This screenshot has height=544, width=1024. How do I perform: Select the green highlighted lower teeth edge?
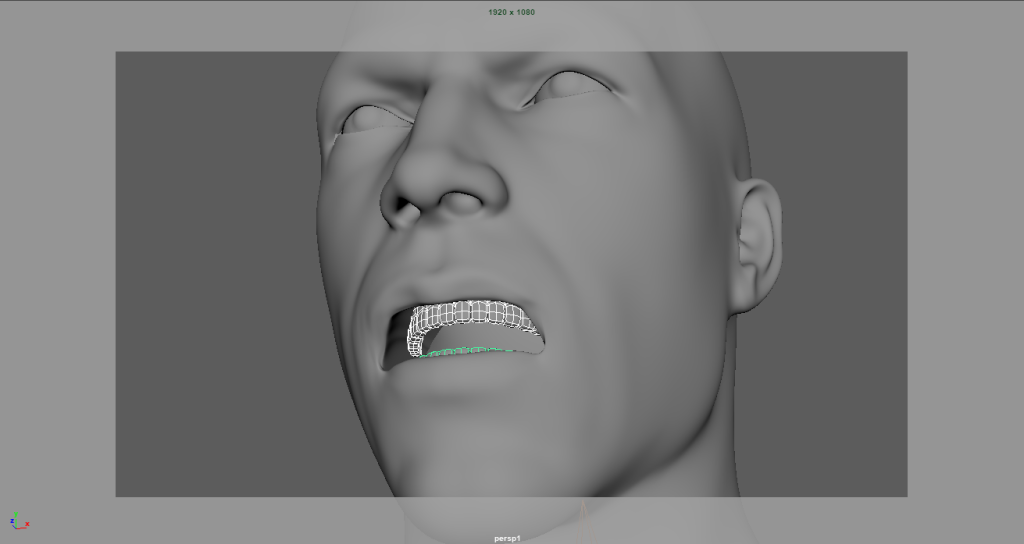pos(467,352)
